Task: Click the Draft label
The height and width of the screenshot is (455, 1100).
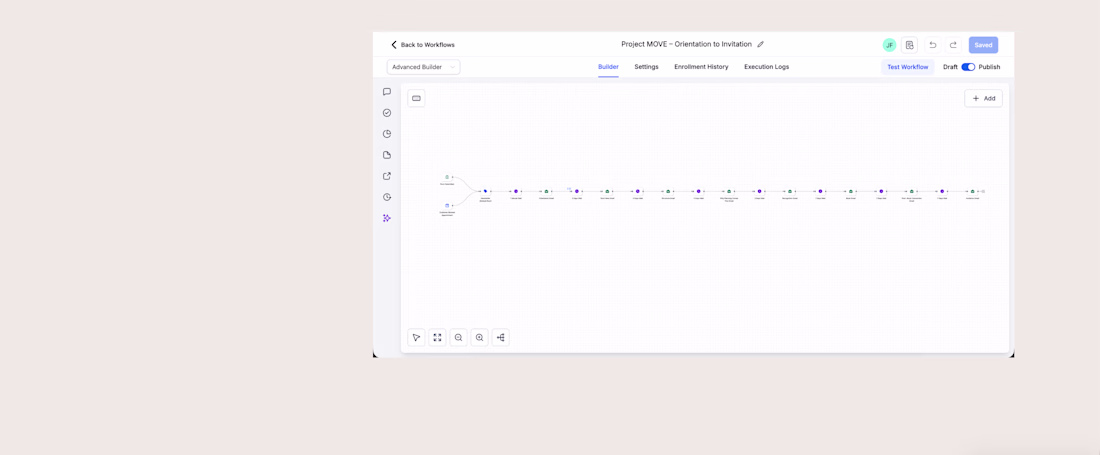Action: pyautogui.click(x=950, y=67)
